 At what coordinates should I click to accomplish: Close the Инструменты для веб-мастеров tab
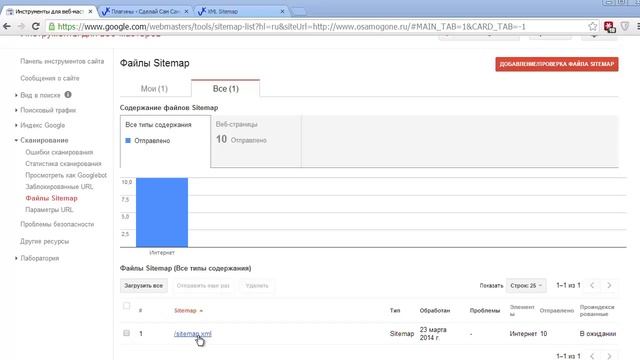[x=90, y=11]
